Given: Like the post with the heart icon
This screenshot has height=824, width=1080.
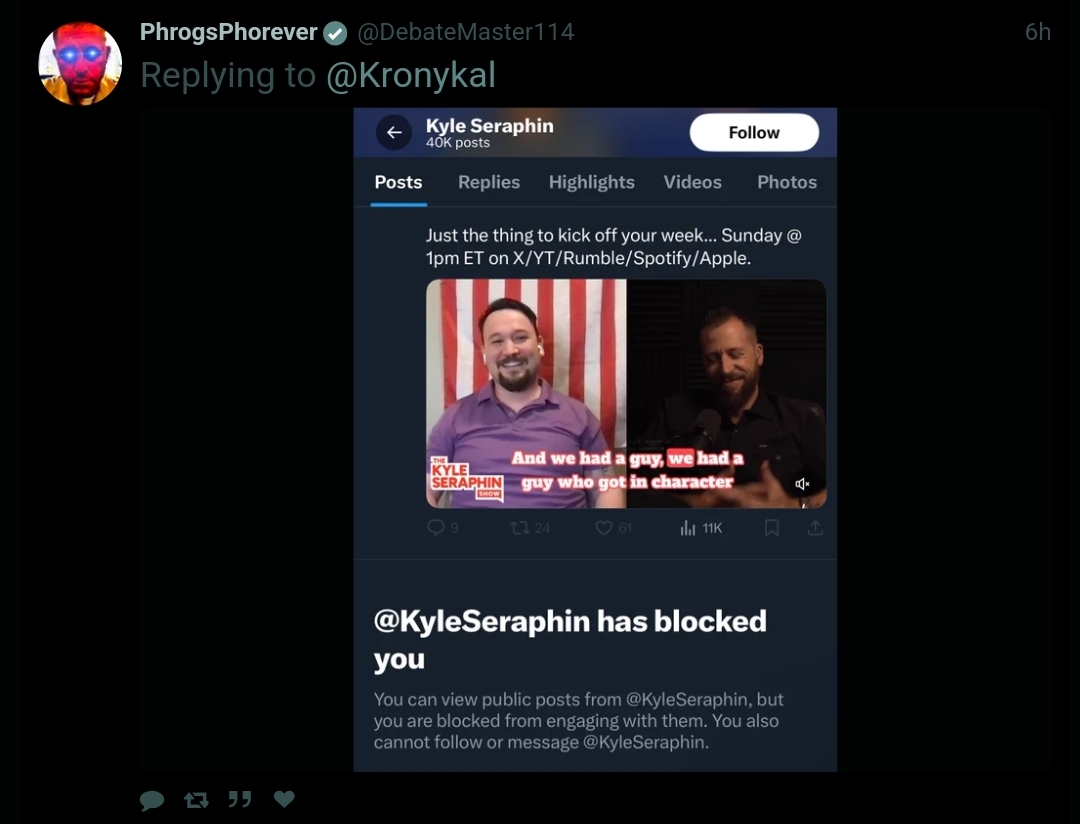Looking at the screenshot, I should tap(284, 799).
